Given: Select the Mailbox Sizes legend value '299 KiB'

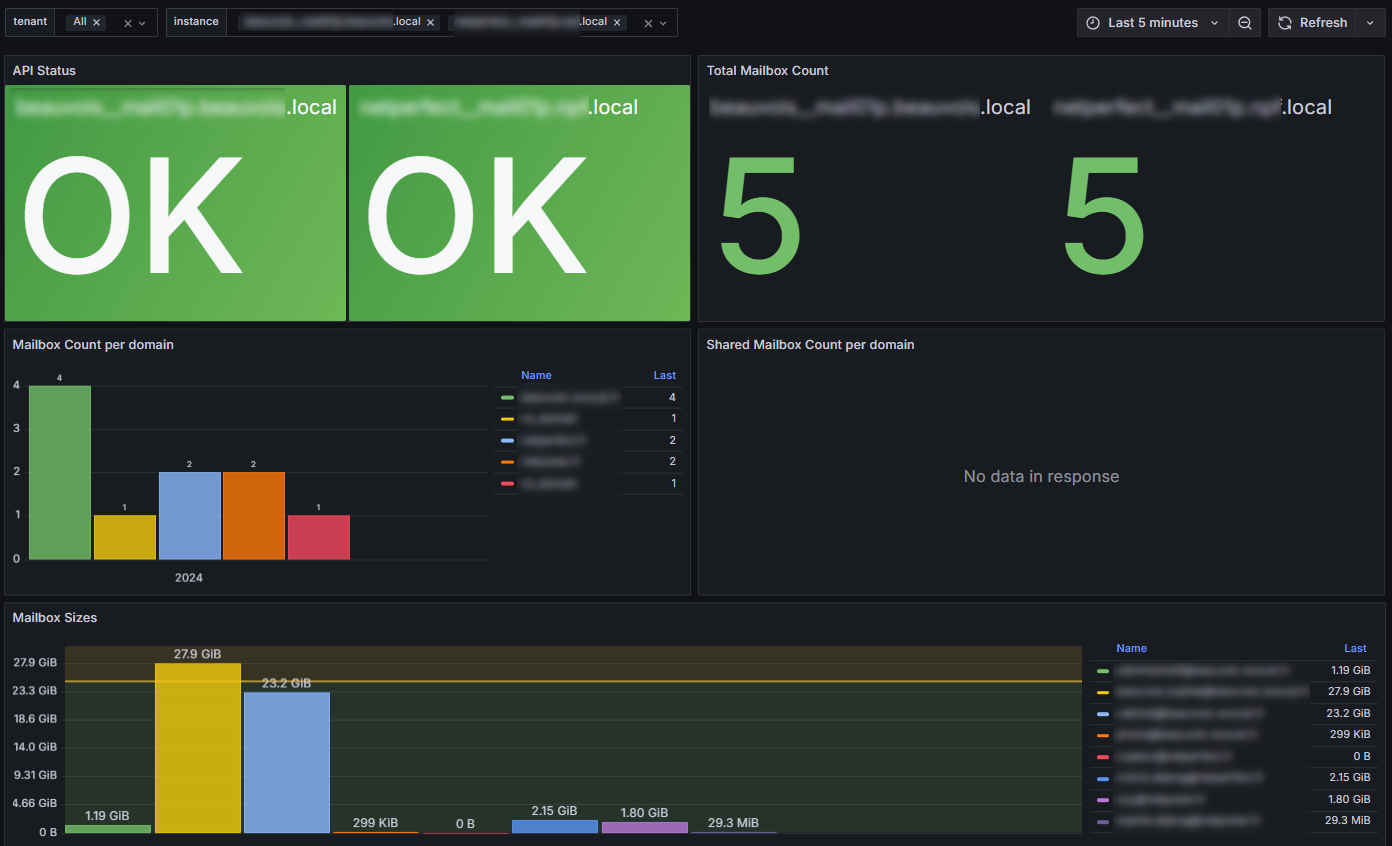Looking at the screenshot, I should [x=1350, y=734].
